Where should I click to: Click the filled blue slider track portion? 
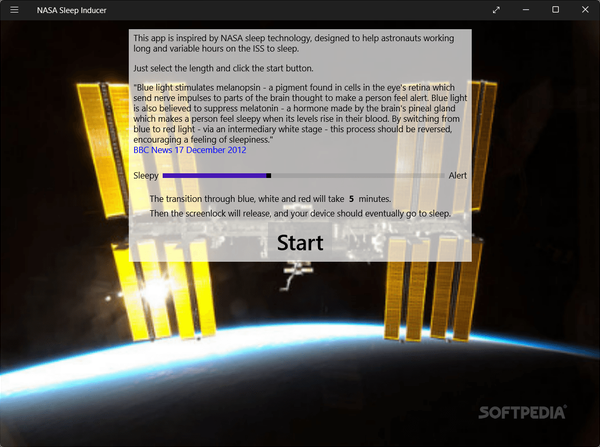point(214,176)
